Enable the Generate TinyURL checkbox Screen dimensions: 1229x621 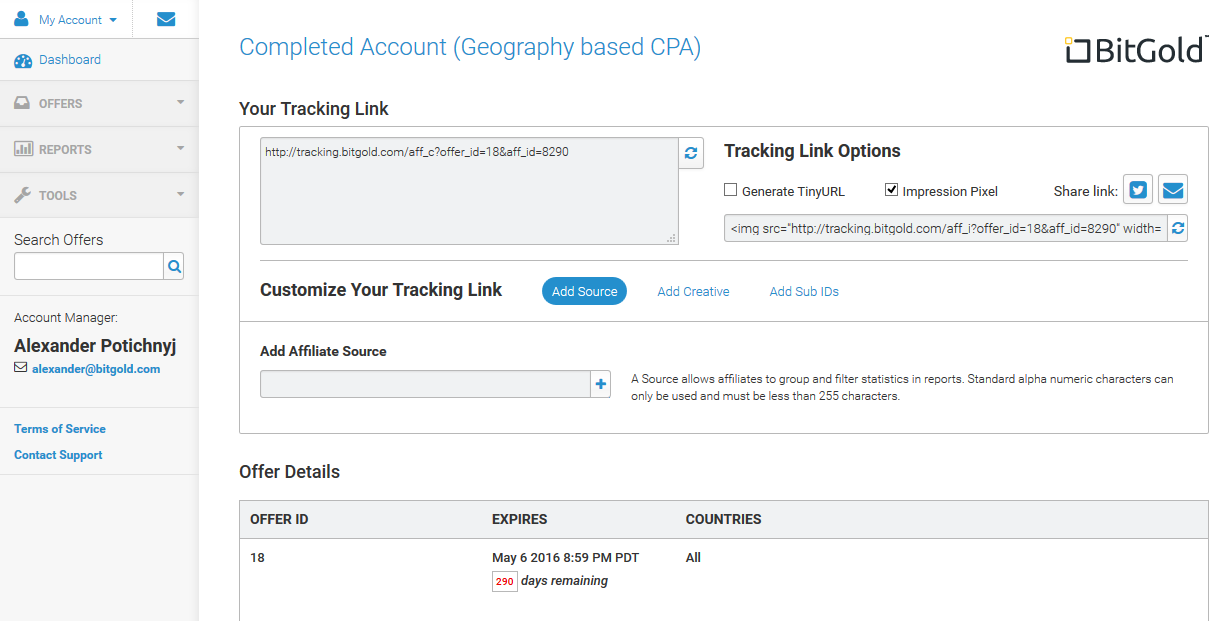click(x=731, y=190)
